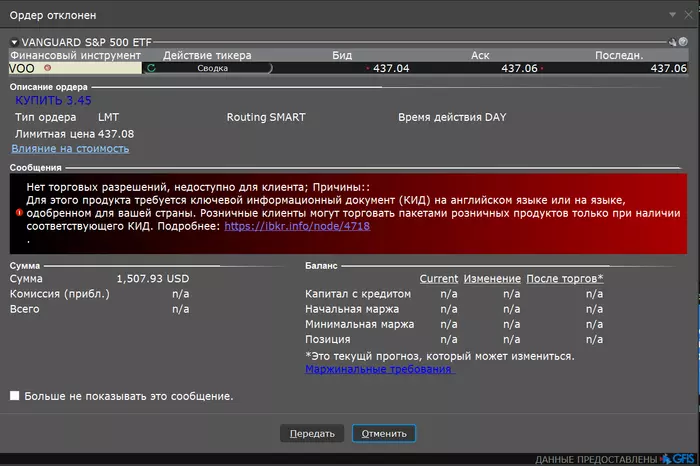The width and height of the screenshot is (700, 466).
Task: Click the Минимальная маржа row label
Action: (359, 324)
